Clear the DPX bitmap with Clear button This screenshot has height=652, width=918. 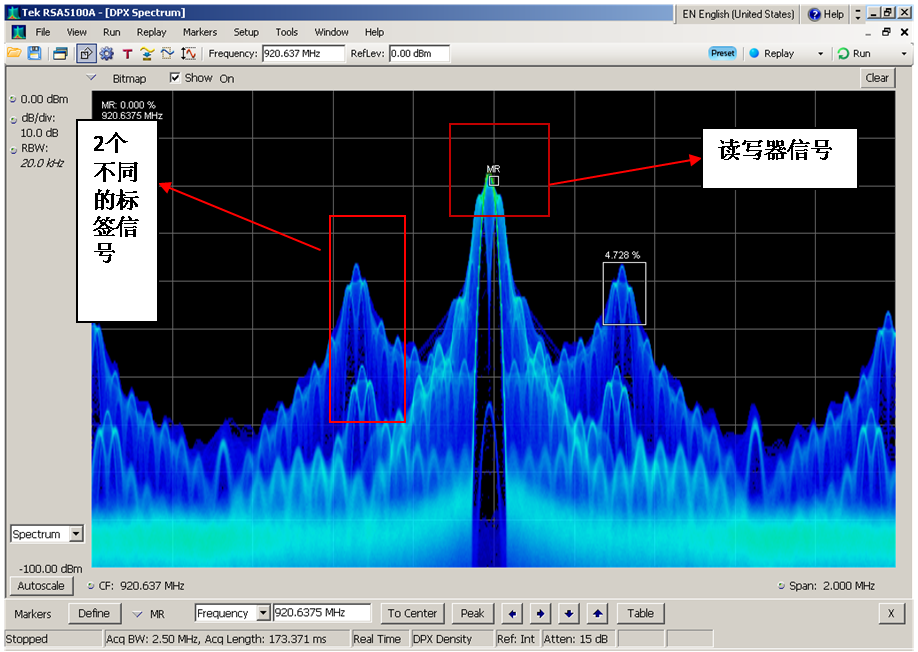pos(877,78)
